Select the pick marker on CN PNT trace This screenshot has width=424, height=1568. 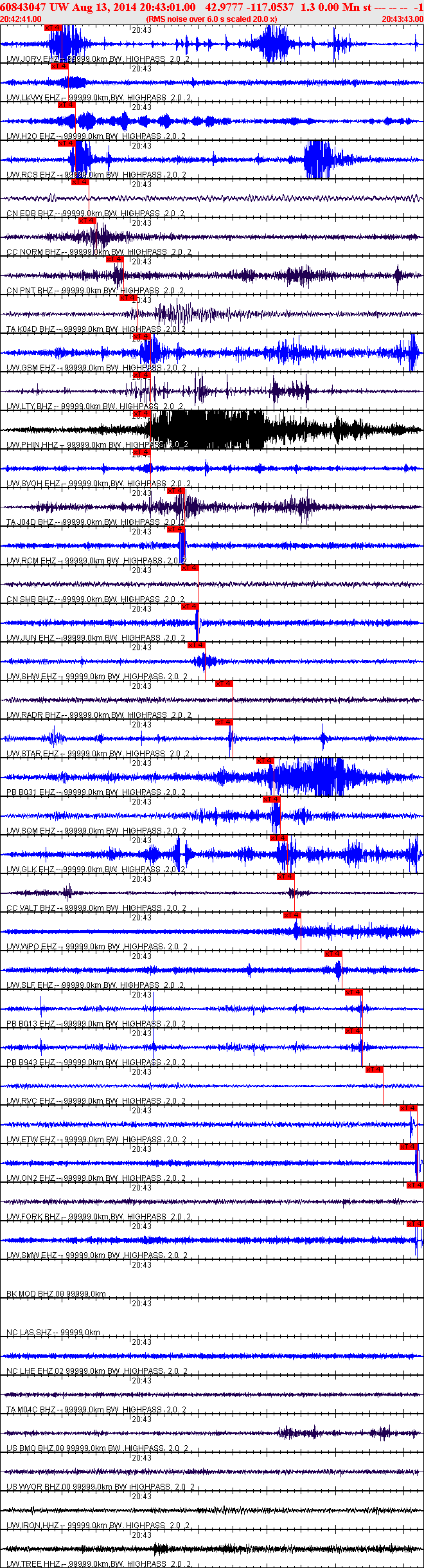115,259
